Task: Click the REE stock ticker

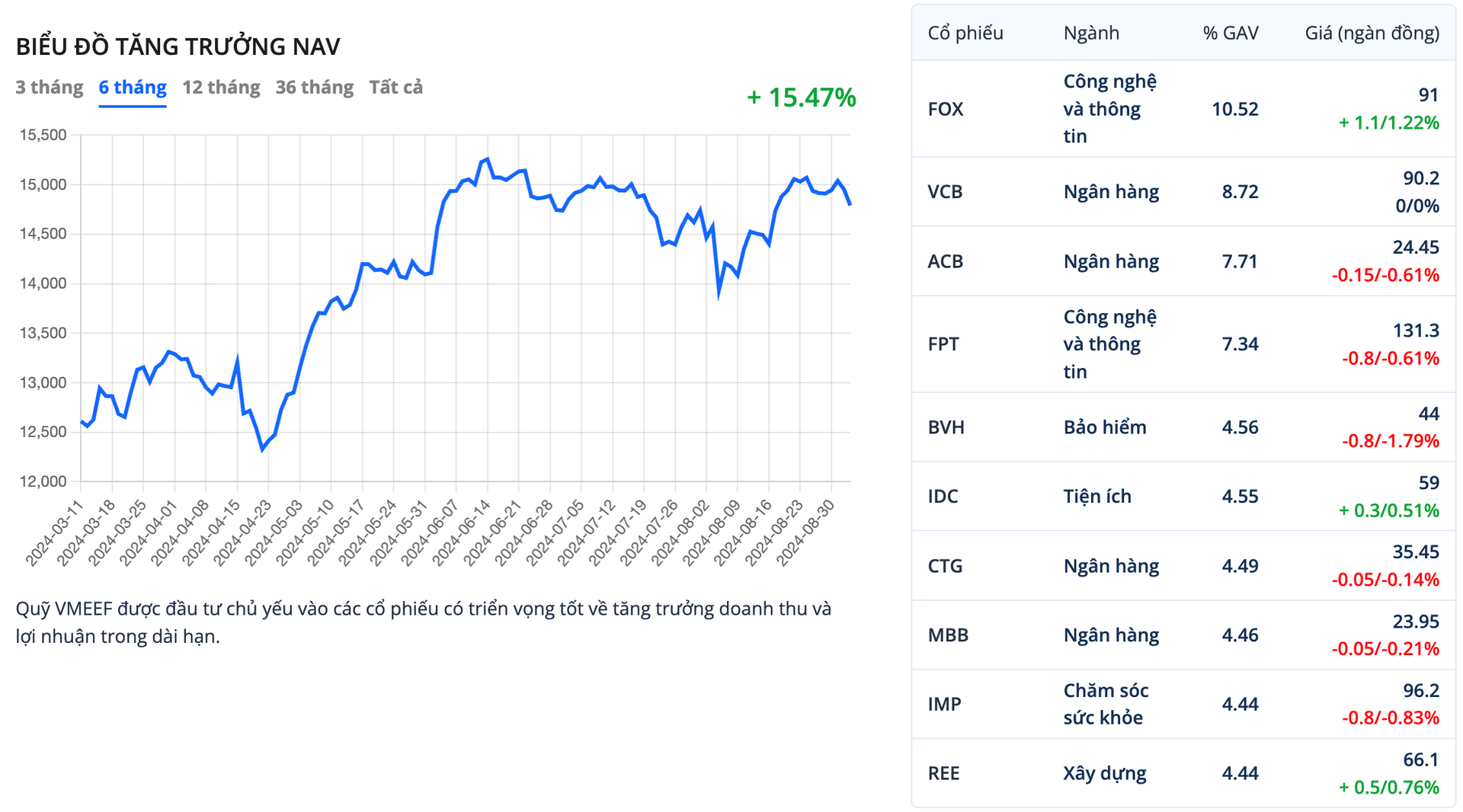Action: coord(944,773)
